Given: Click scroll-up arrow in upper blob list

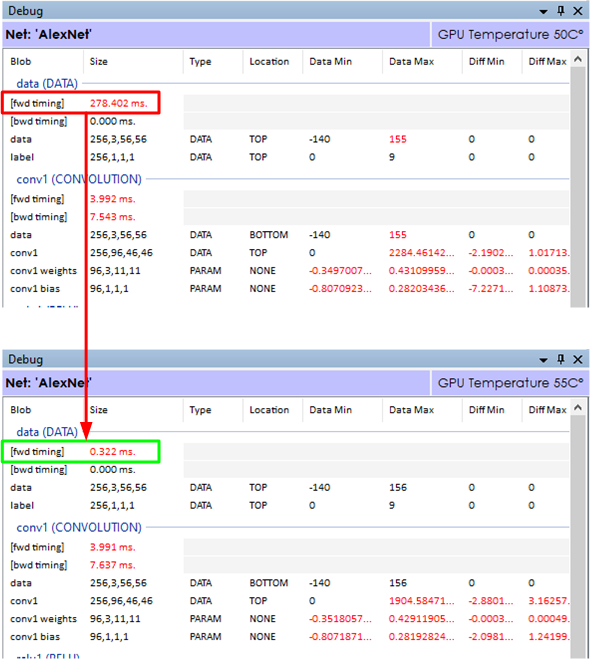Looking at the screenshot, I should click(x=578, y=59).
